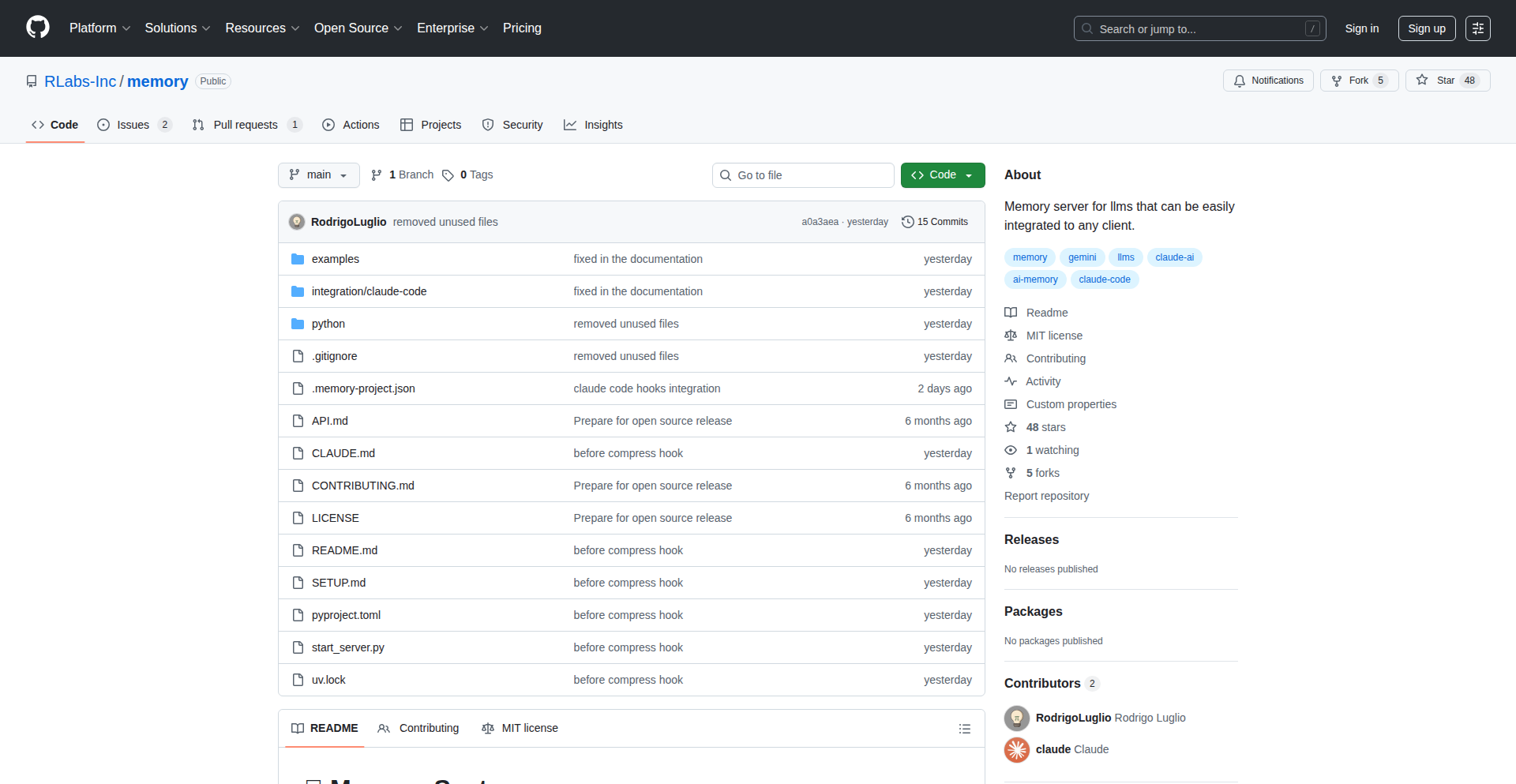Click the GitHub logo icon
This screenshot has height=784, width=1516.
point(38,28)
